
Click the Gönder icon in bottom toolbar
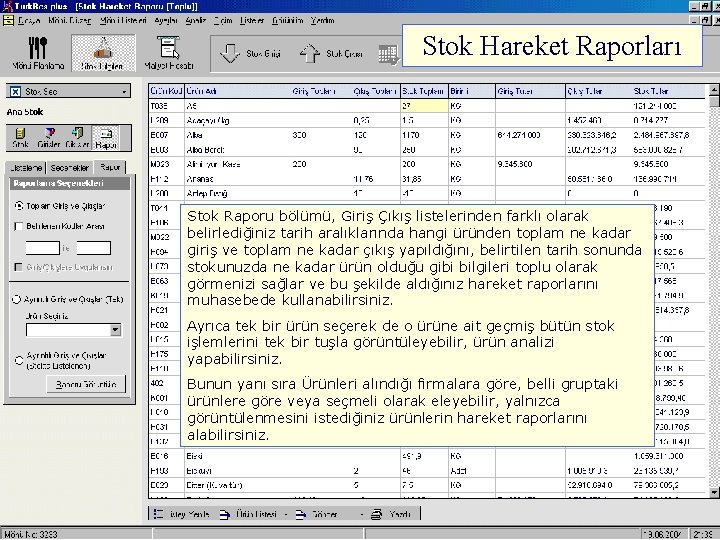point(300,515)
